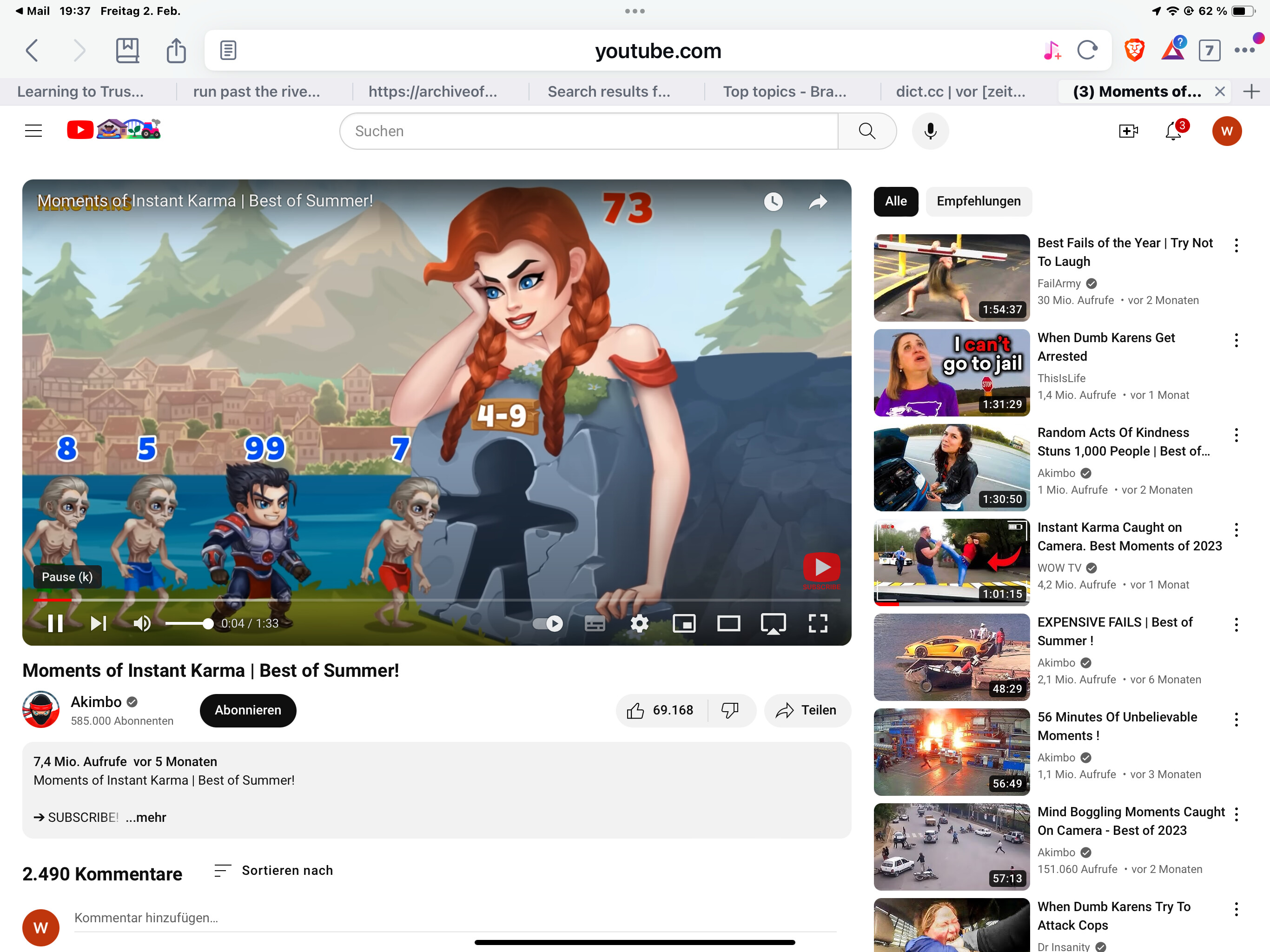
Task: Open options for EXPENSIVE FAILS video
Action: (x=1236, y=625)
